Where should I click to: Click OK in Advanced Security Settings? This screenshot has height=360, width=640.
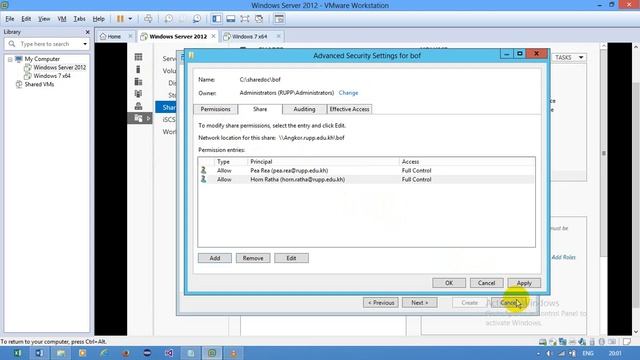coord(449,283)
